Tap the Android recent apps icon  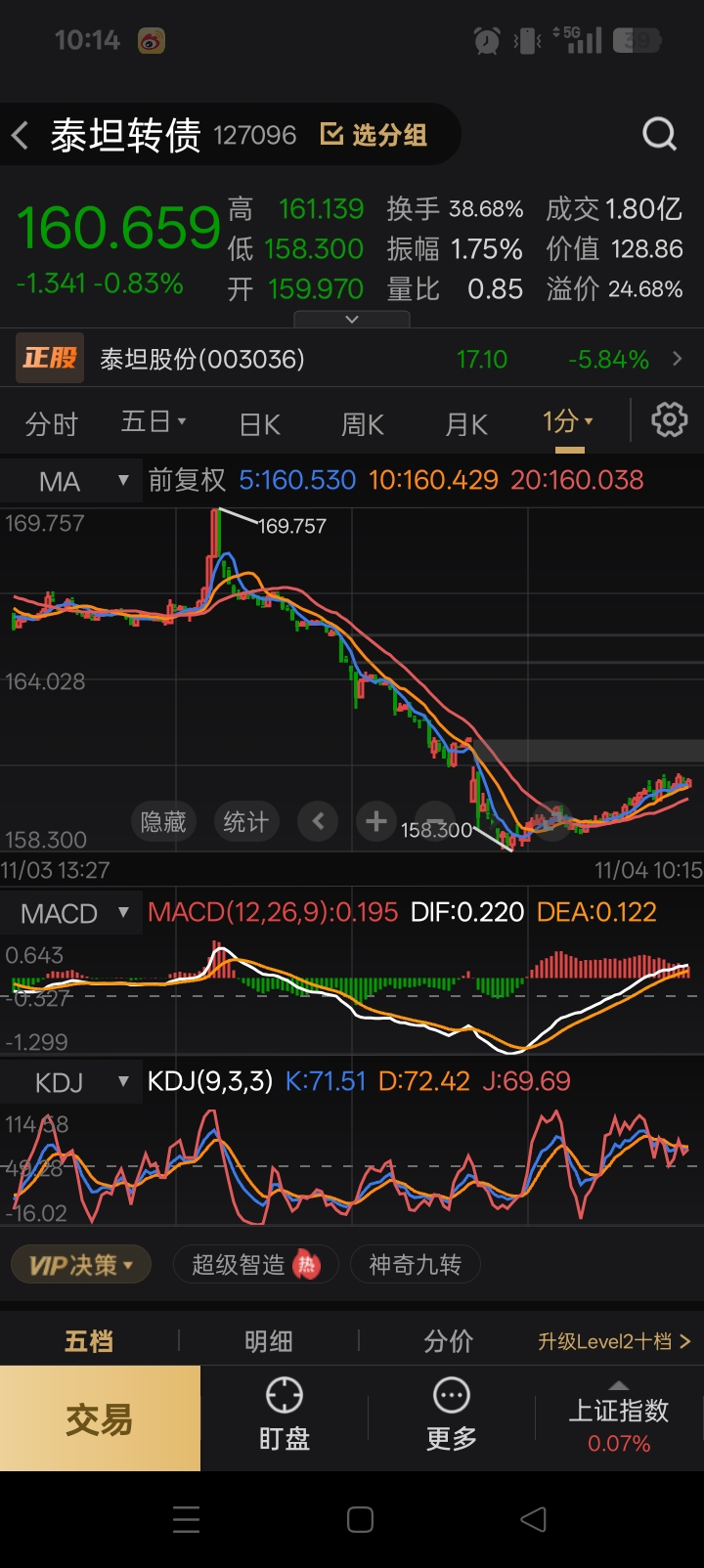point(186,1519)
